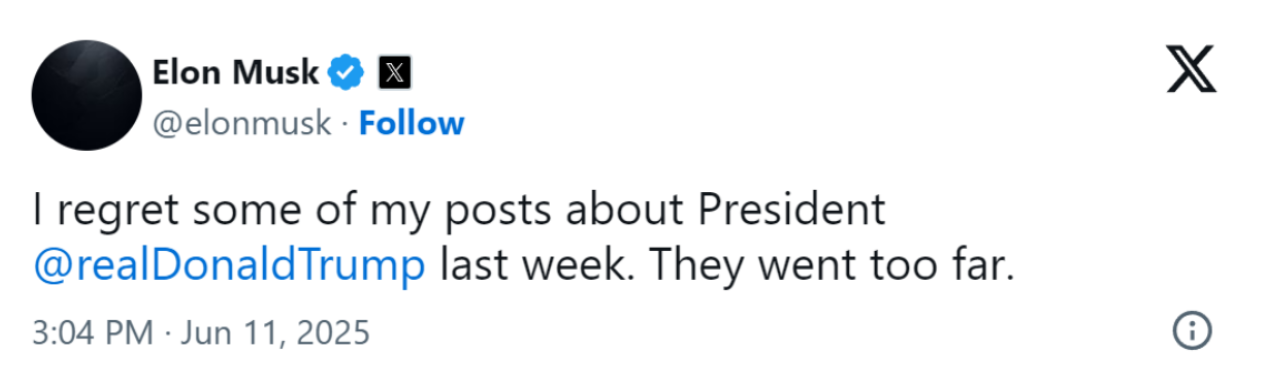
Task: Open the large X logo at top right
Action: pos(1192,72)
